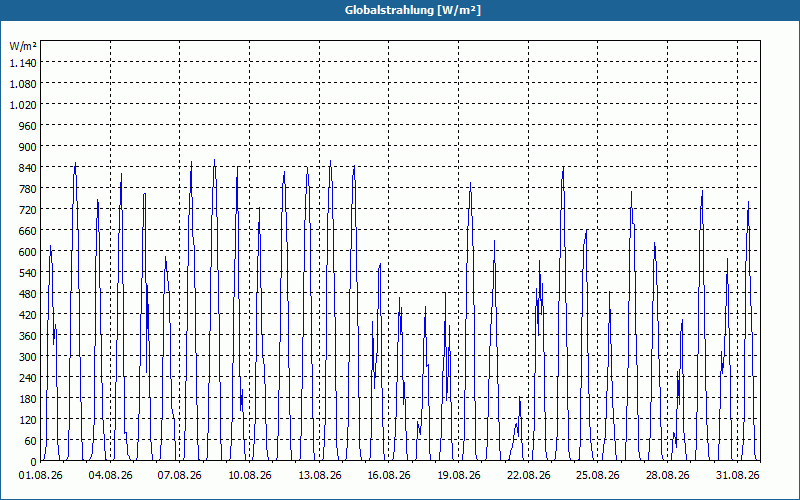Select the 16.08.26 date label
The width and height of the screenshot is (800, 500).
[389, 476]
